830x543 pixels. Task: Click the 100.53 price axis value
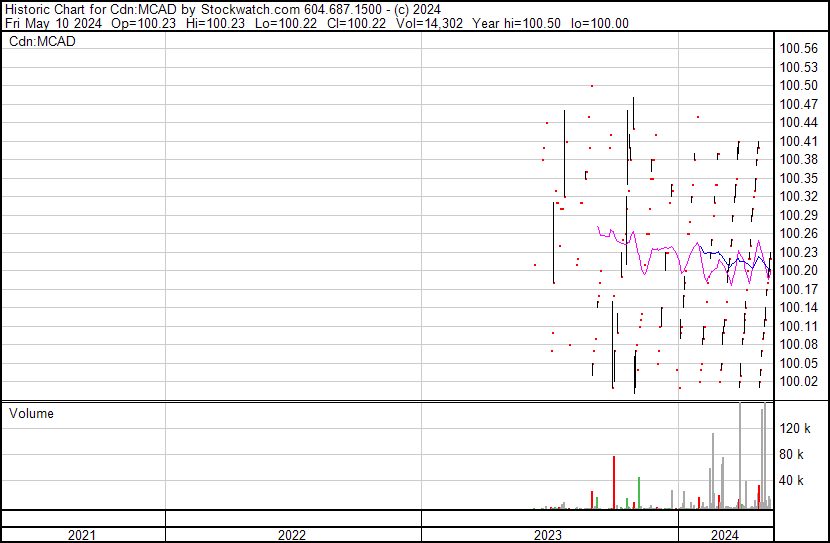pyautogui.click(x=799, y=67)
